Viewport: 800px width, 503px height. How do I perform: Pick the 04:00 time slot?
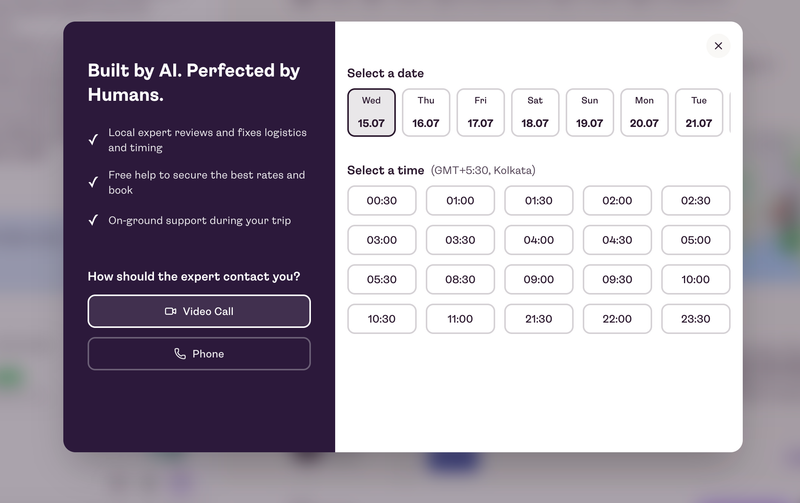539,240
